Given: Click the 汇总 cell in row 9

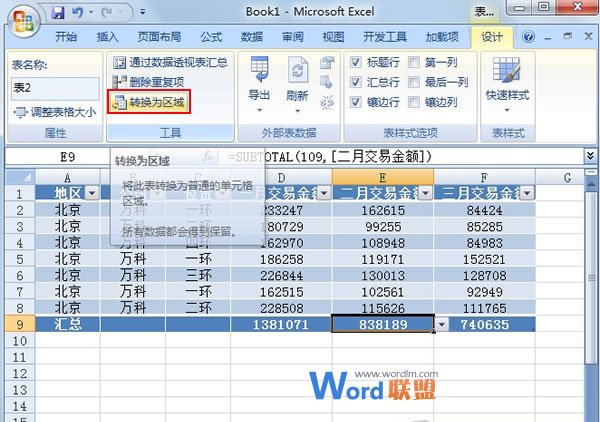Looking at the screenshot, I should 67,324.
